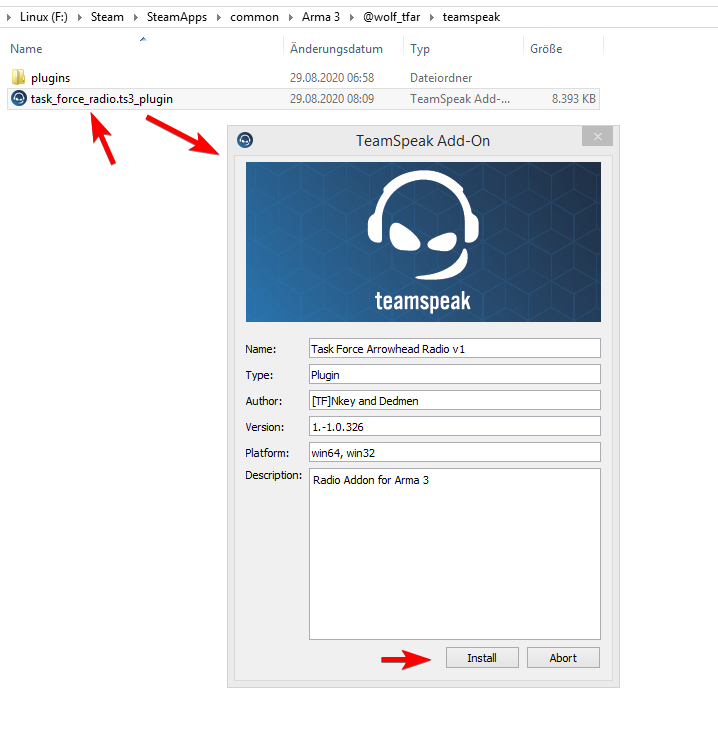Close the TeamSpeak Add-On dialog
Viewport: 718px width, 752px height.
597,138
